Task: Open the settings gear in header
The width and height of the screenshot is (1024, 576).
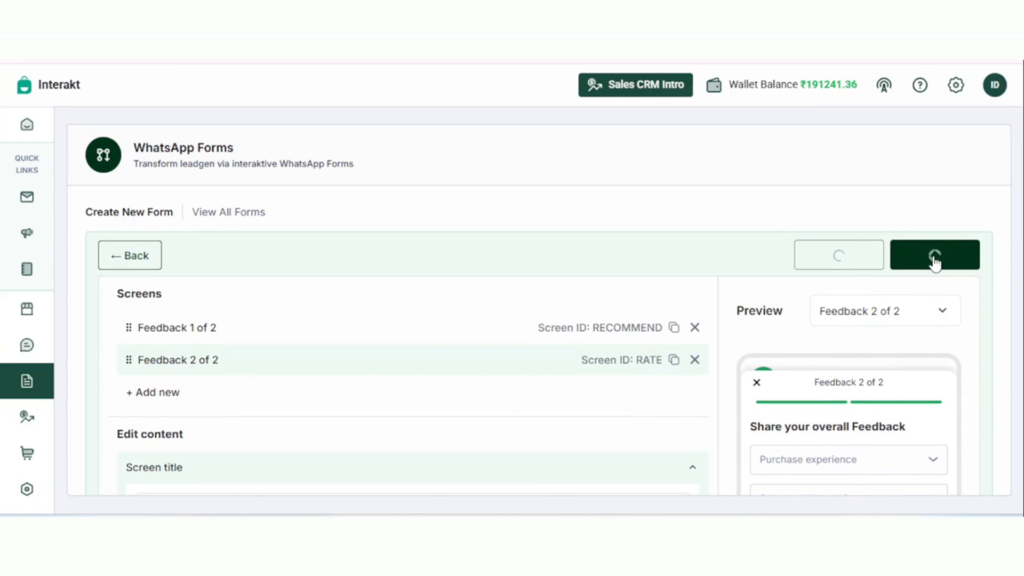Action: [955, 85]
